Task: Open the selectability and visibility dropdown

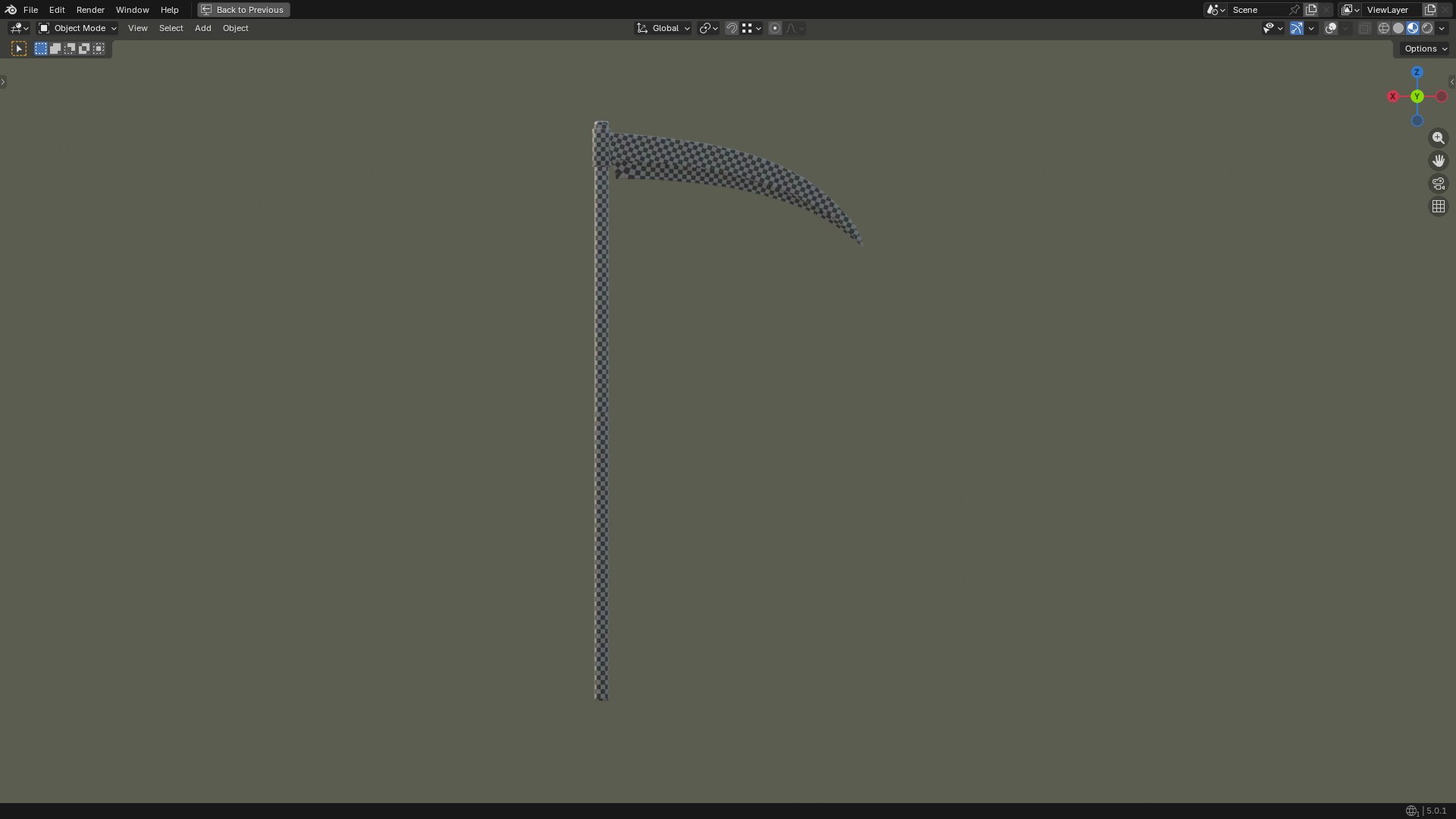Action: 1272,28
